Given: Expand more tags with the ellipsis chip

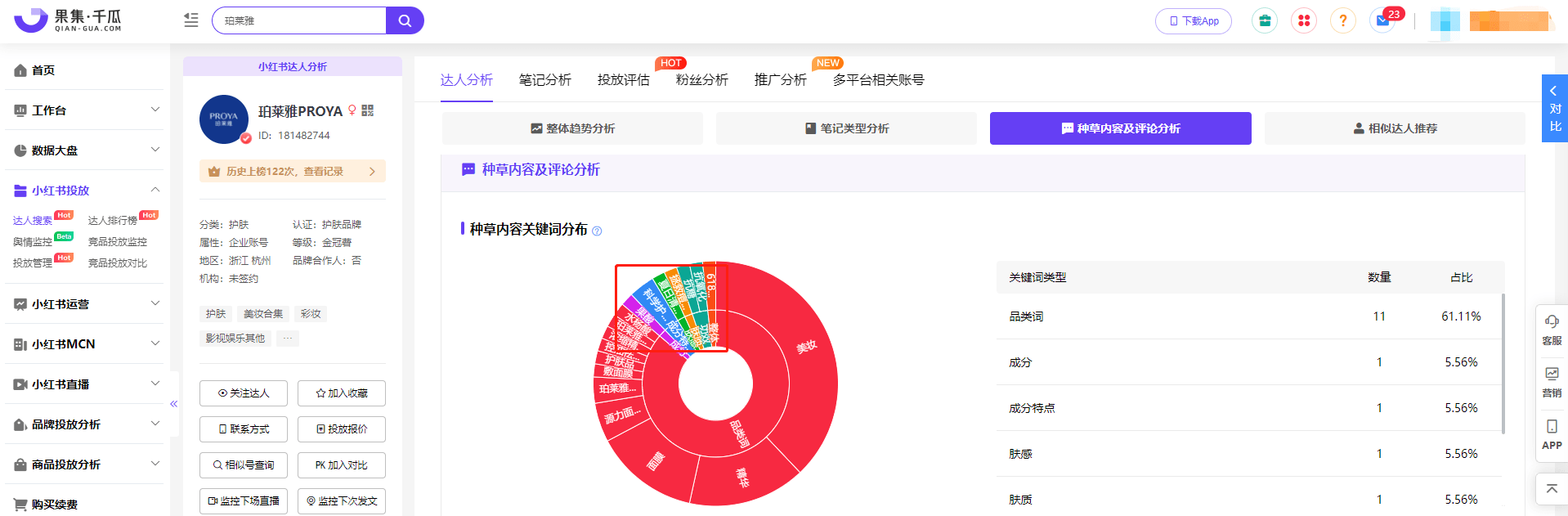Looking at the screenshot, I should point(288,339).
